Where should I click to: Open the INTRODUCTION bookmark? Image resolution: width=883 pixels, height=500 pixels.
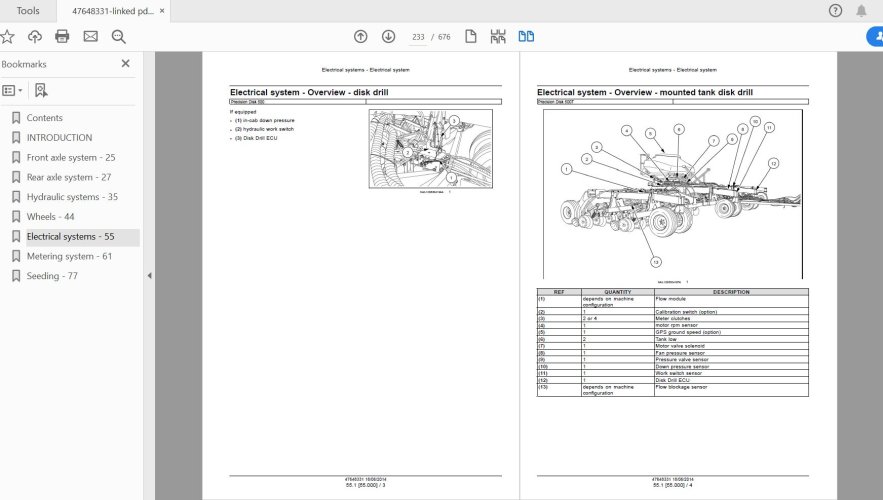tap(59, 137)
